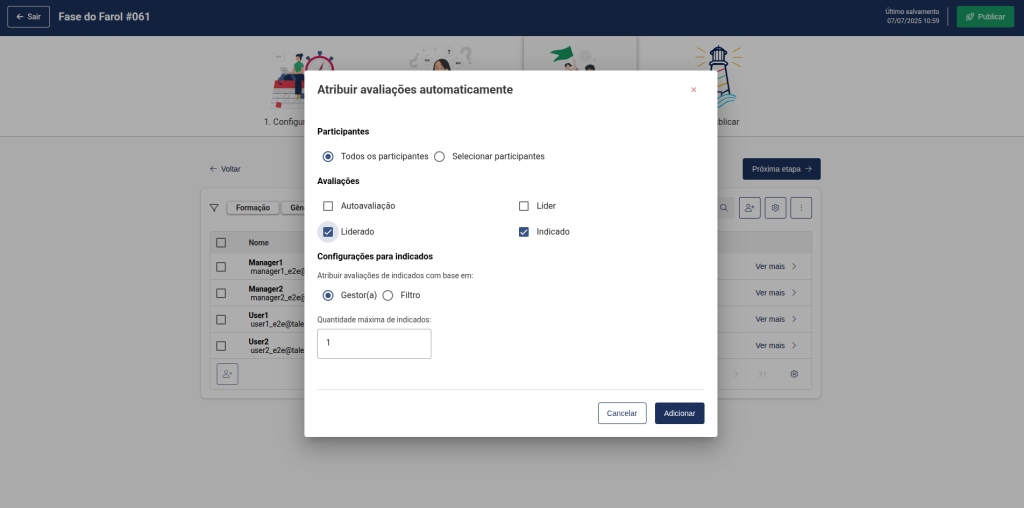Image resolution: width=1024 pixels, height=508 pixels.
Task: Click the add user icon below the table
Action: (x=228, y=373)
